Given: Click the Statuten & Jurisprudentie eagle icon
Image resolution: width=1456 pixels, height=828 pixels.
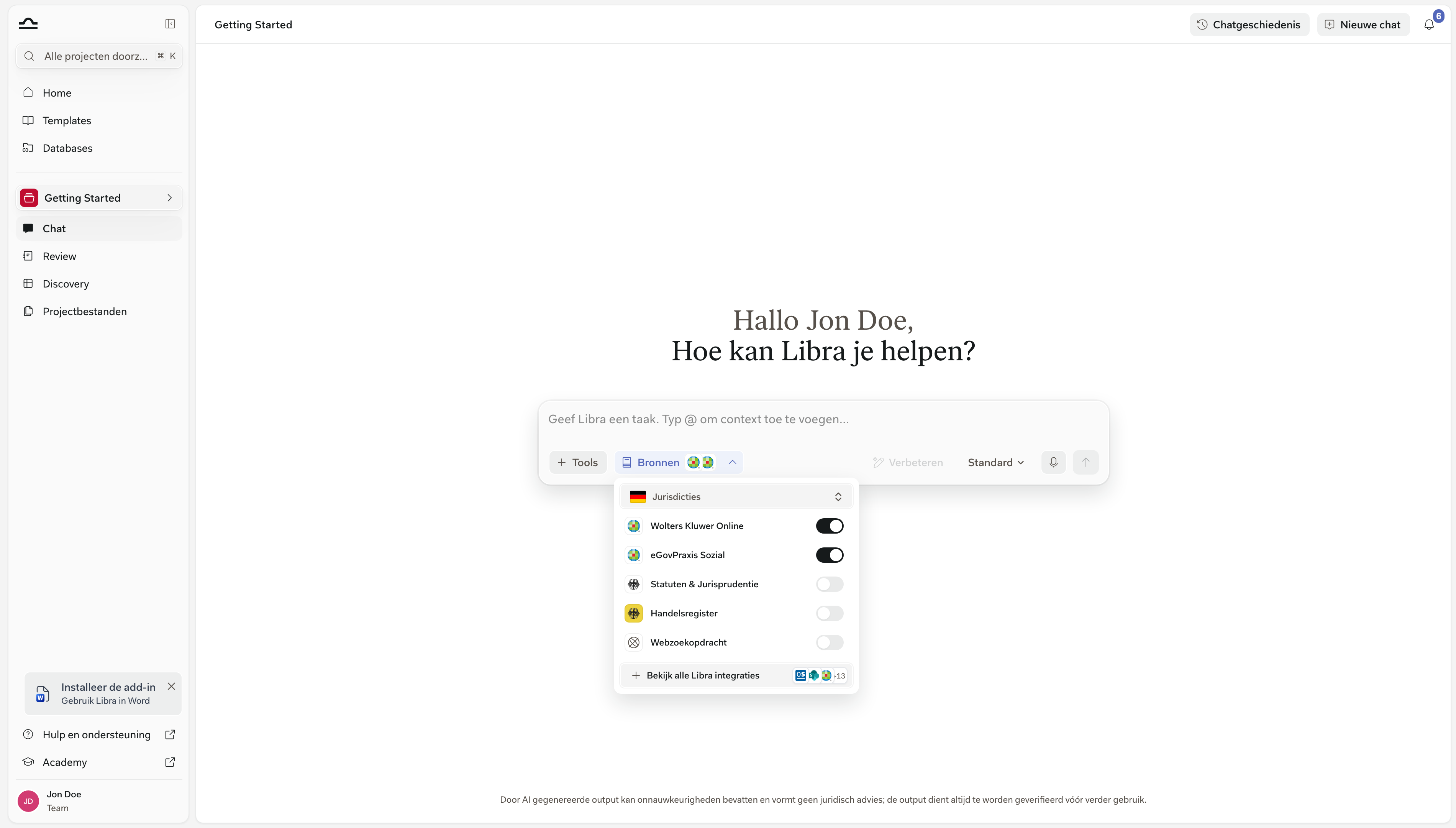Looking at the screenshot, I should pyautogui.click(x=634, y=584).
